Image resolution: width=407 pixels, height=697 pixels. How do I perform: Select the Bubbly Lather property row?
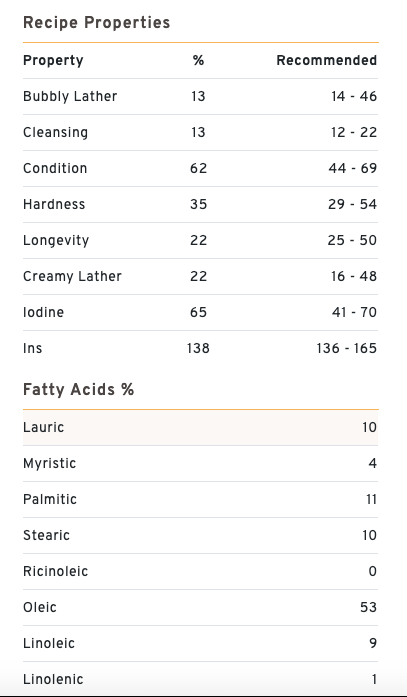coord(200,96)
